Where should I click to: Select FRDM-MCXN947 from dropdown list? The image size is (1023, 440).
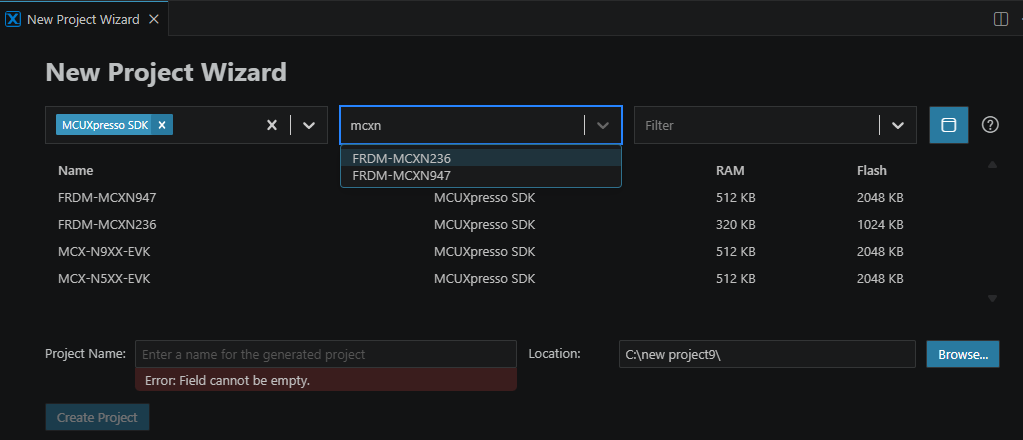click(481, 176)
